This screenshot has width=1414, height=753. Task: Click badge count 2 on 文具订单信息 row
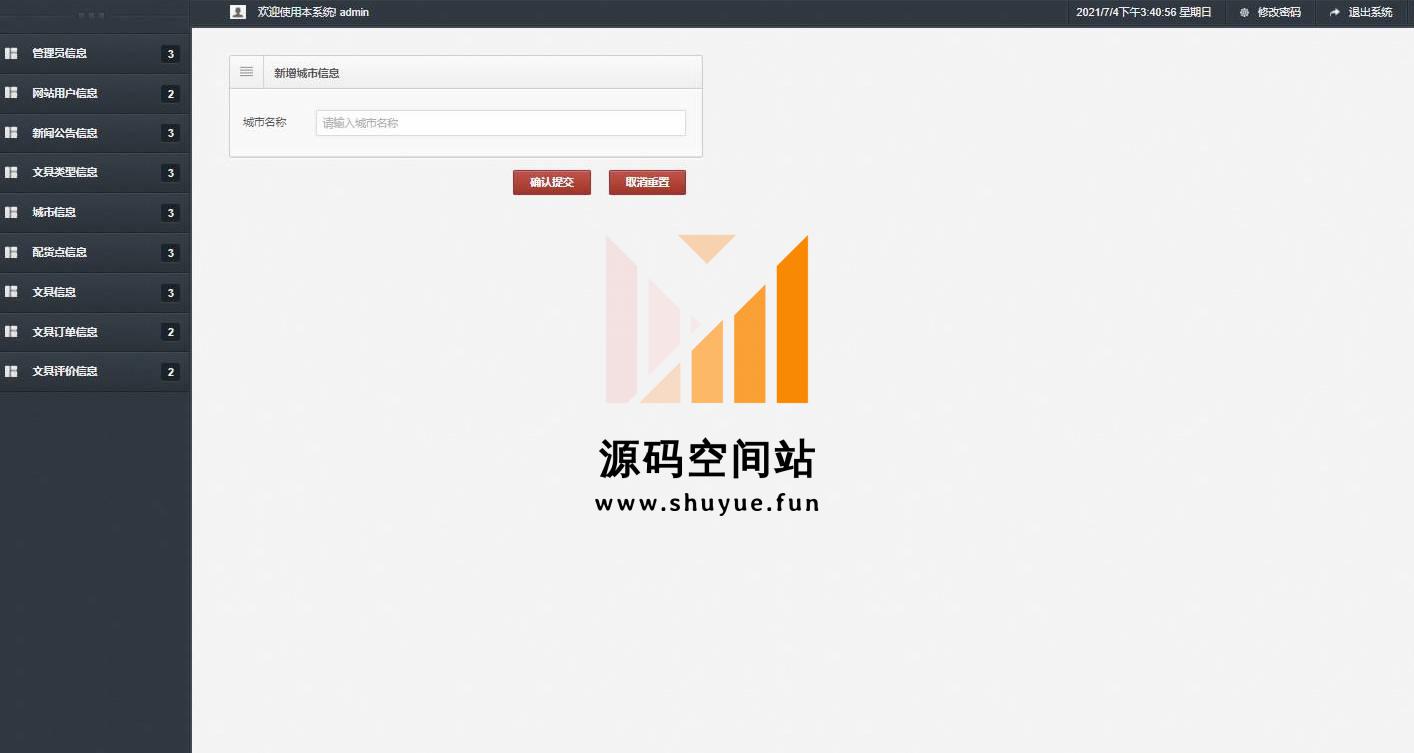point(171,332)
